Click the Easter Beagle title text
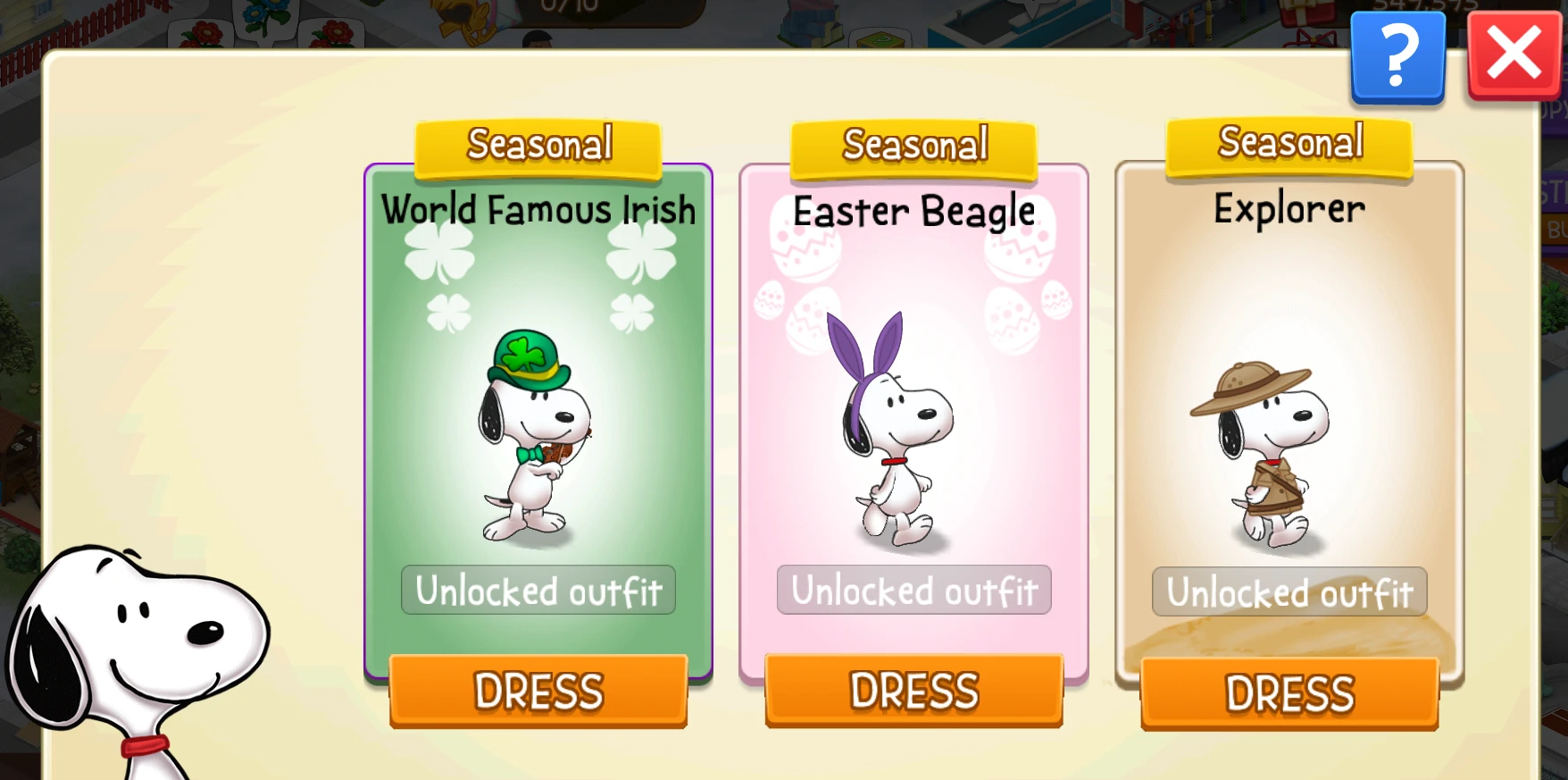This screenshot has height=780, width=1568. click(x=914, y=213)
